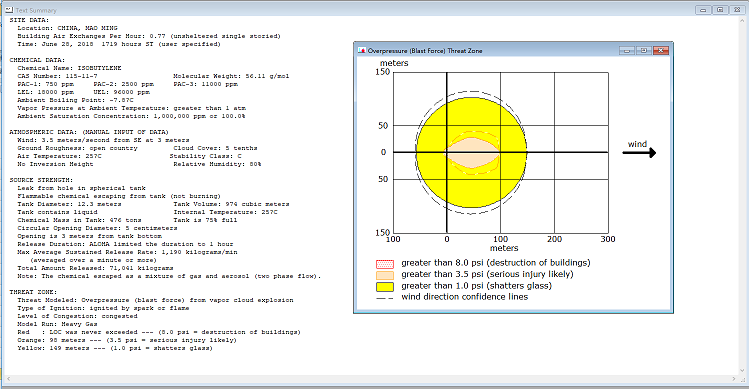Click the 'Orange: 98 meters' line
Viewport: 749px width, 389px height.
coord(127,340)
